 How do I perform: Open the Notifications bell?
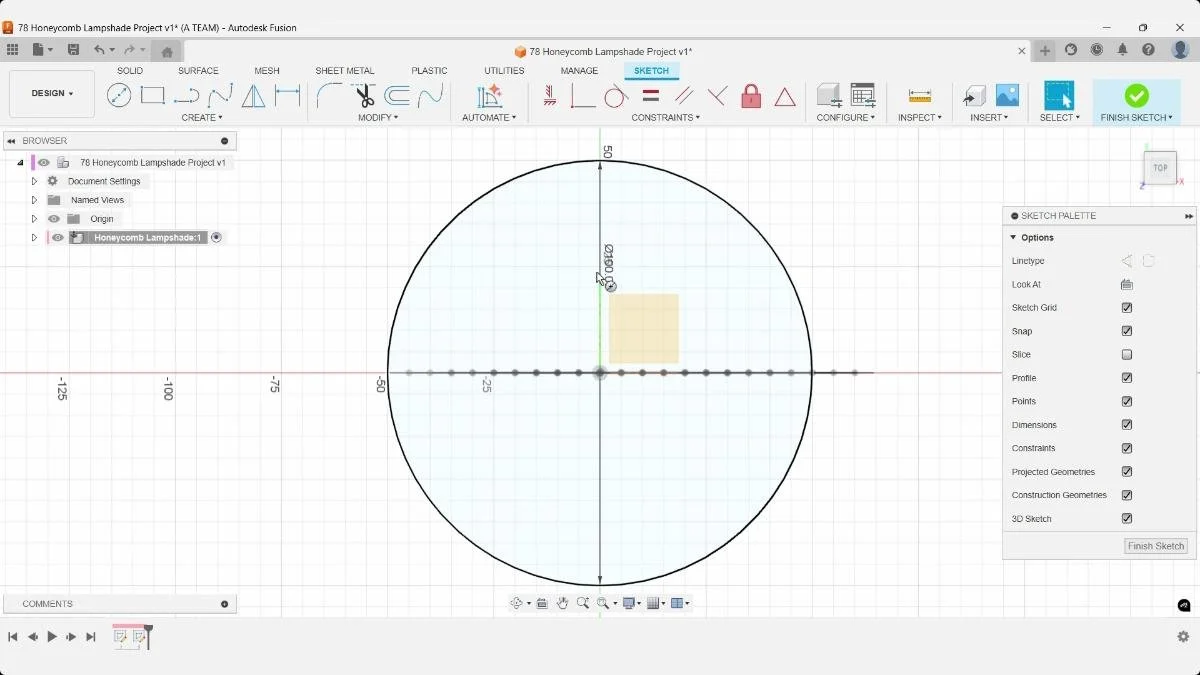point(1122,50)
